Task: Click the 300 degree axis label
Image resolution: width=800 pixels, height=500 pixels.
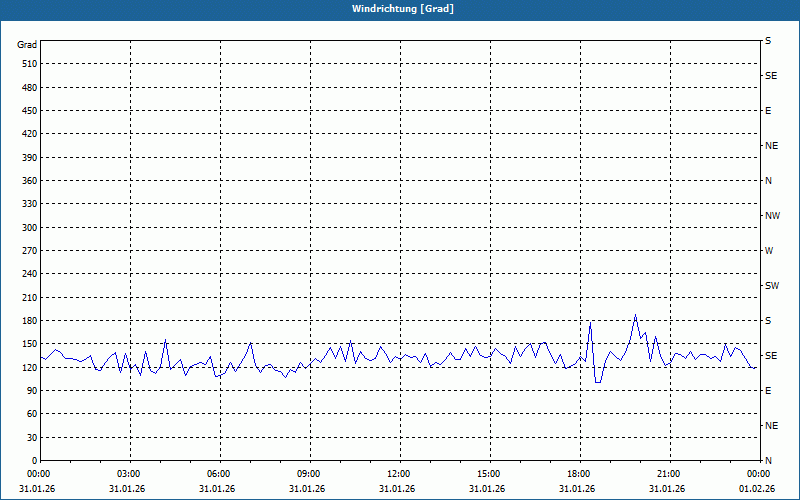Action: (x=30, y=228)
